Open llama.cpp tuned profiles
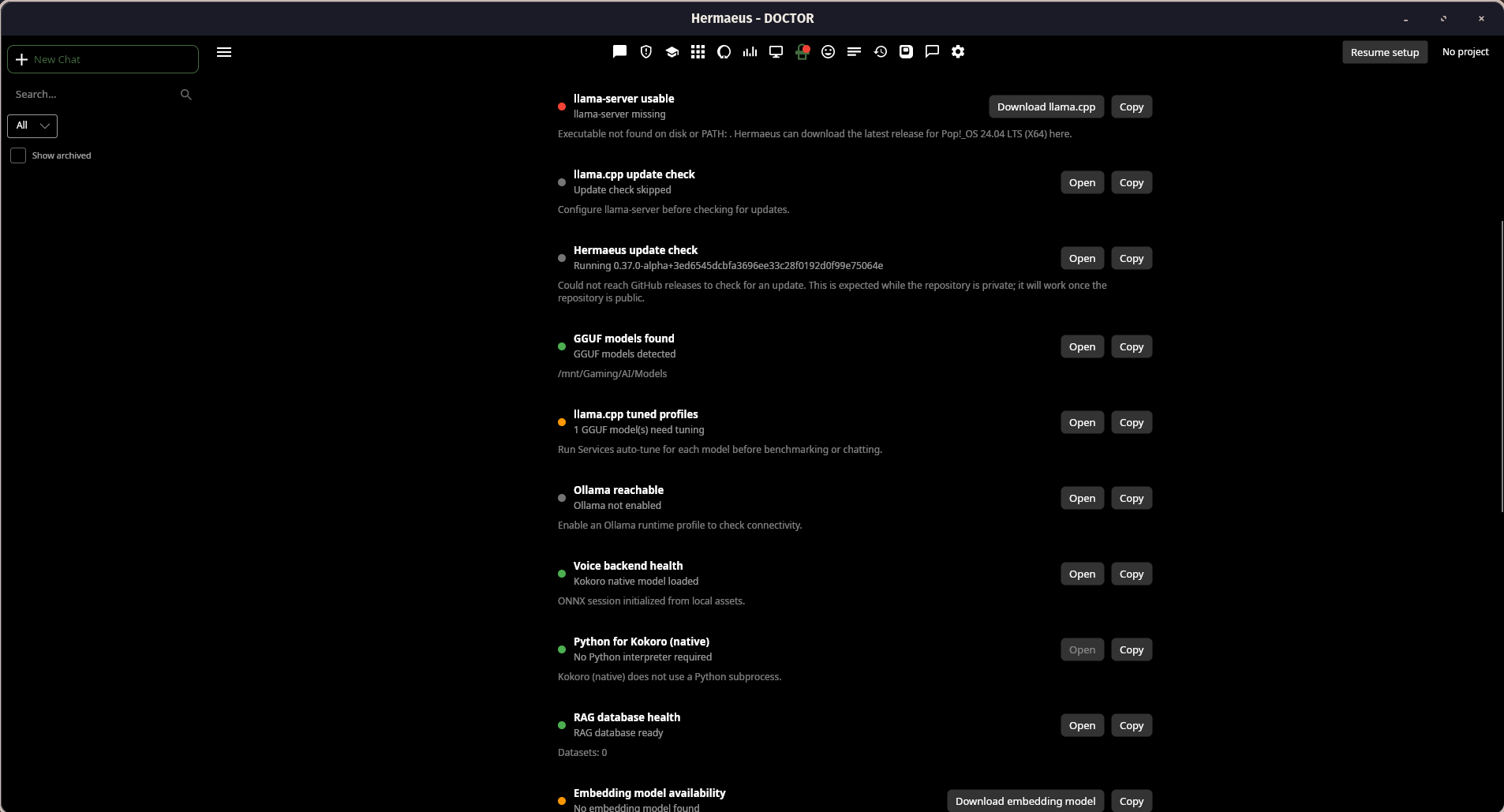The width and height of the screenshot is (1504, 812). pyautogui.click(x=1082, y=422)
